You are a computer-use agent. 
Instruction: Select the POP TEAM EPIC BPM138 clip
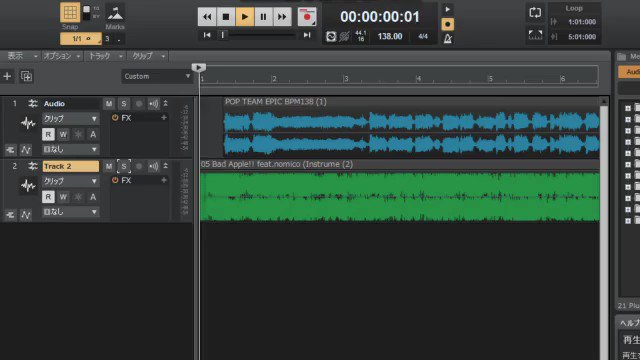pyautogui.click(x=411, y=127)
